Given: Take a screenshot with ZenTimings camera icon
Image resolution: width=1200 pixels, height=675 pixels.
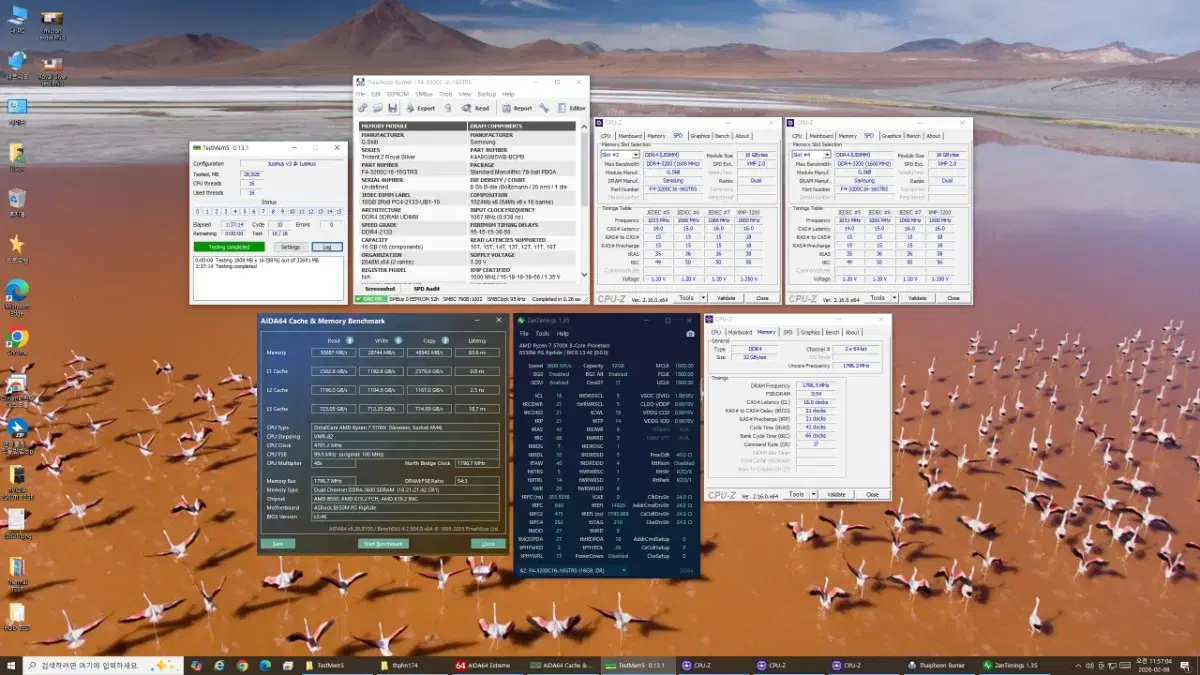Looking at the screenshot, I should click(x=689, y=333).
